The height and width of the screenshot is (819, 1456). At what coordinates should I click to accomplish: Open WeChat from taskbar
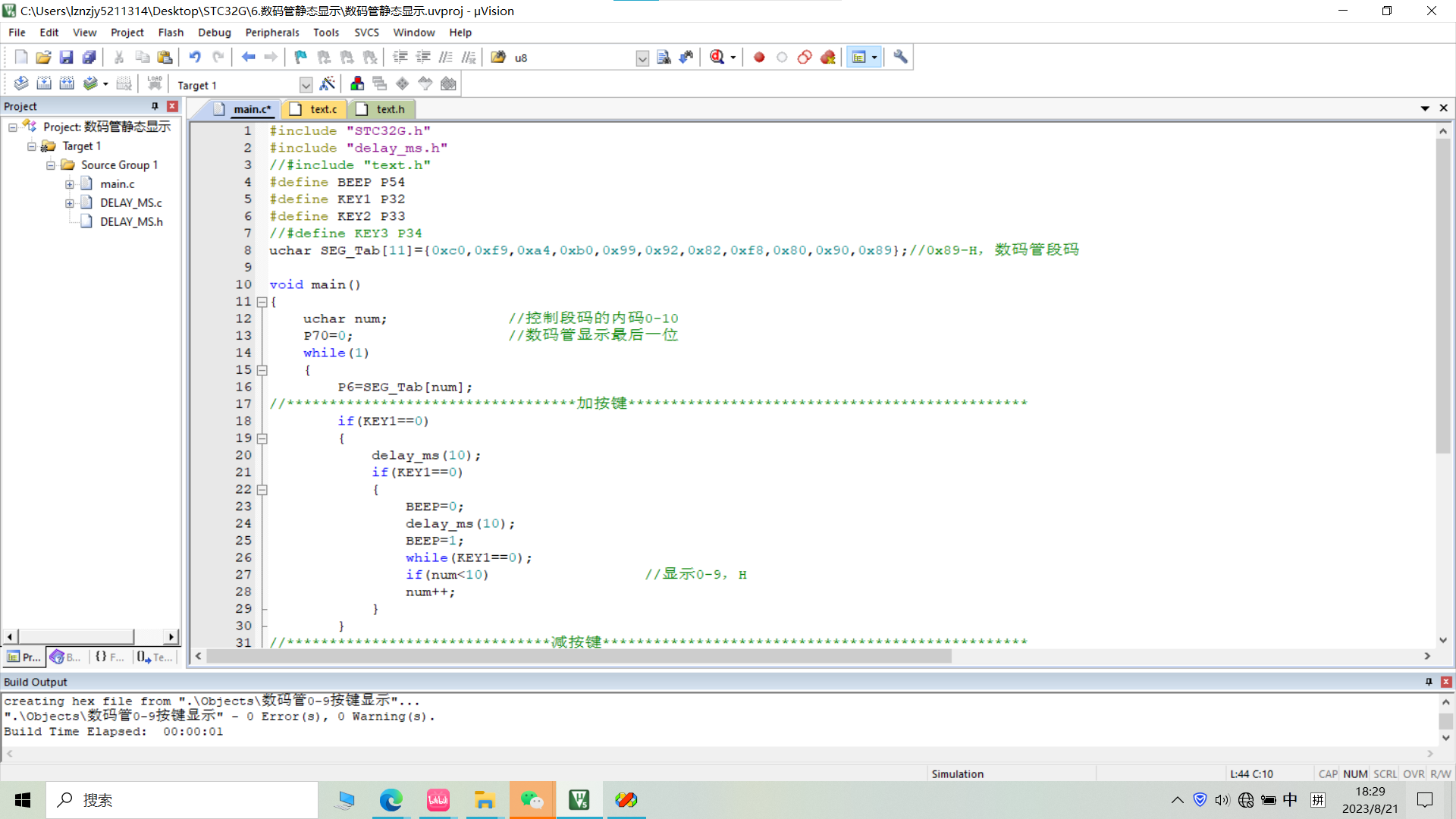click(x=532, y=800)
